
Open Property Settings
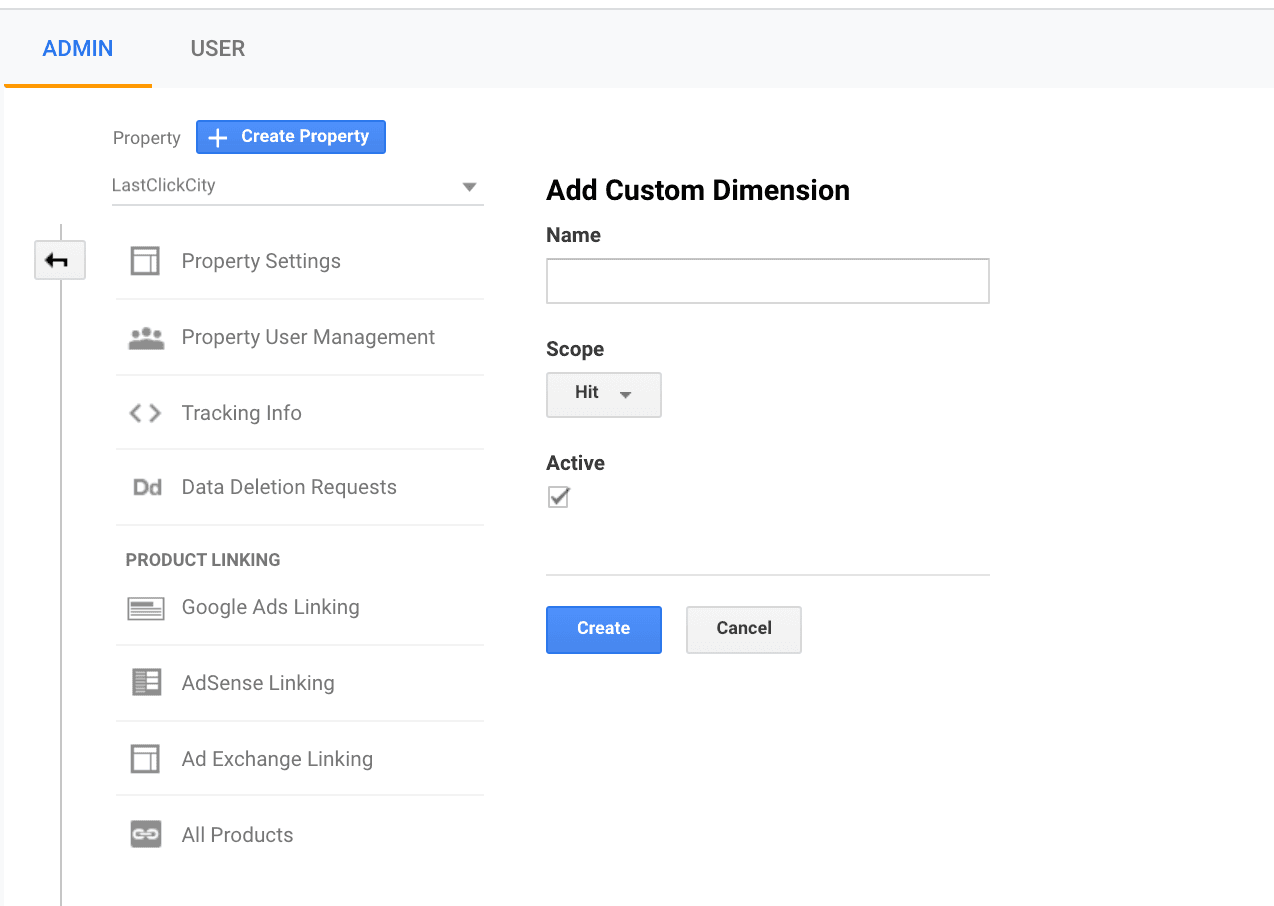tap(261, 261)
